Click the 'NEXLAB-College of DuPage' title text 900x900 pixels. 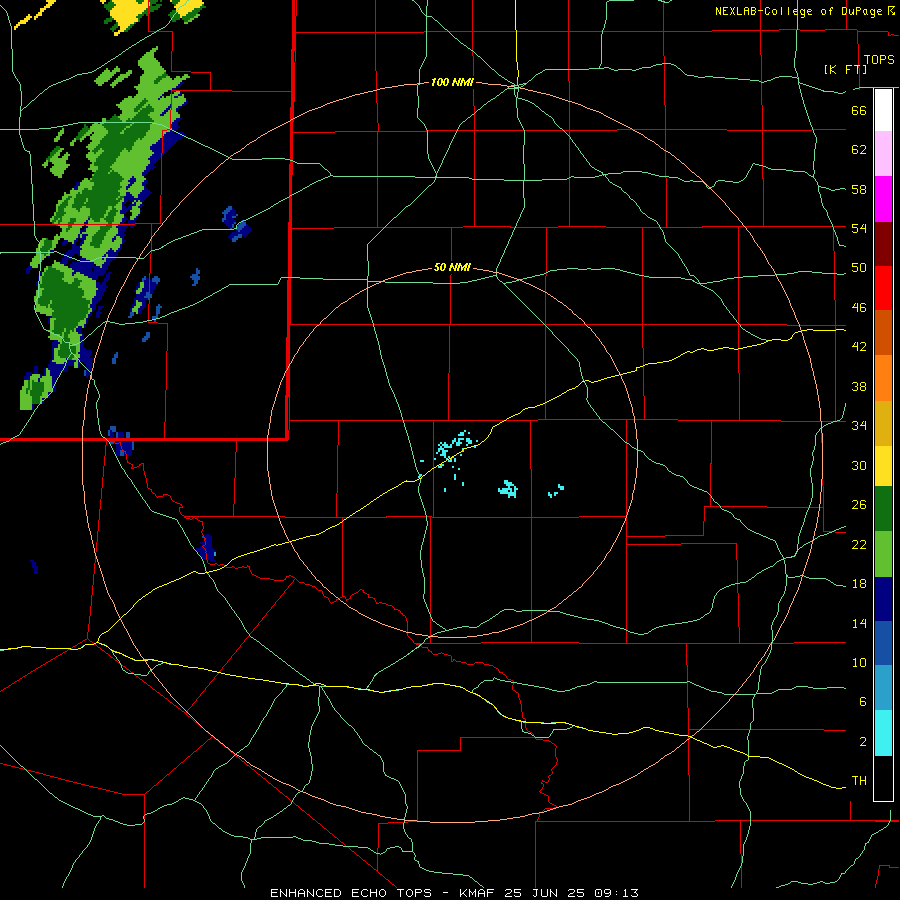(x=798, y=11)
